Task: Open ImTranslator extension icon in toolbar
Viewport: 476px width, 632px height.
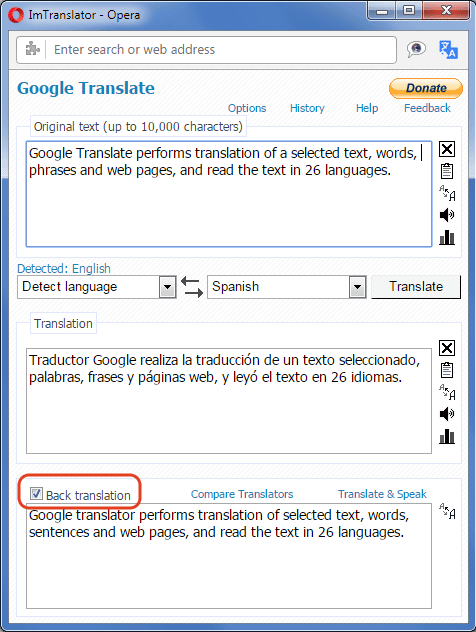Action: (x=448, y=50)
